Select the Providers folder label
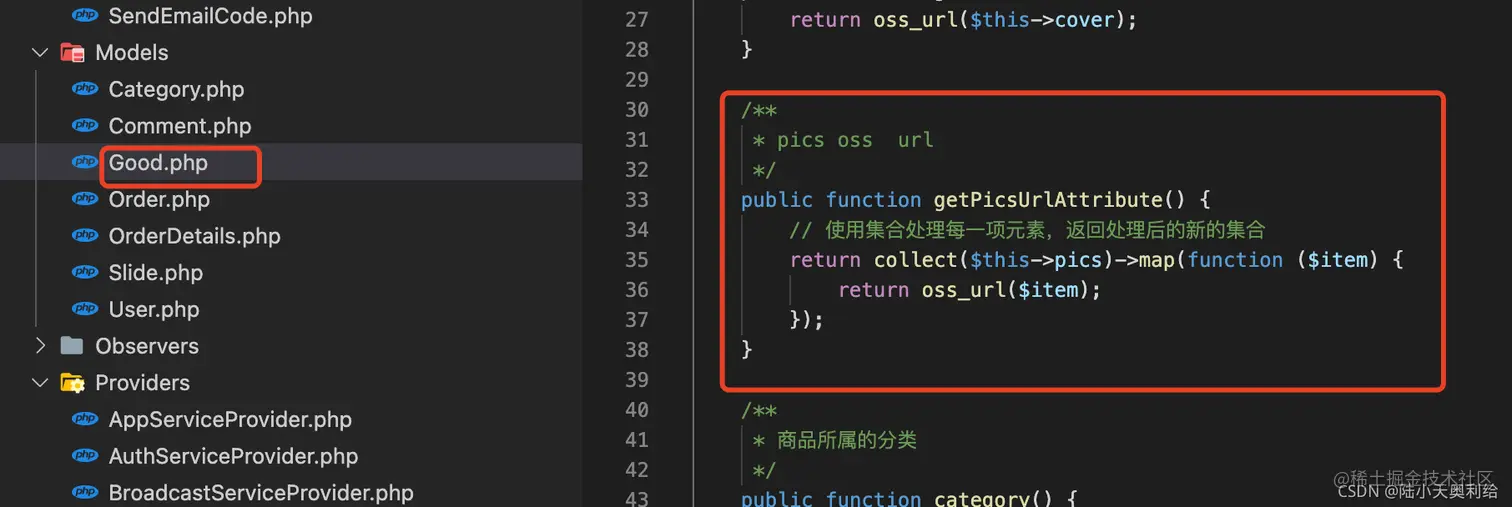 click(x=142, y=383)
